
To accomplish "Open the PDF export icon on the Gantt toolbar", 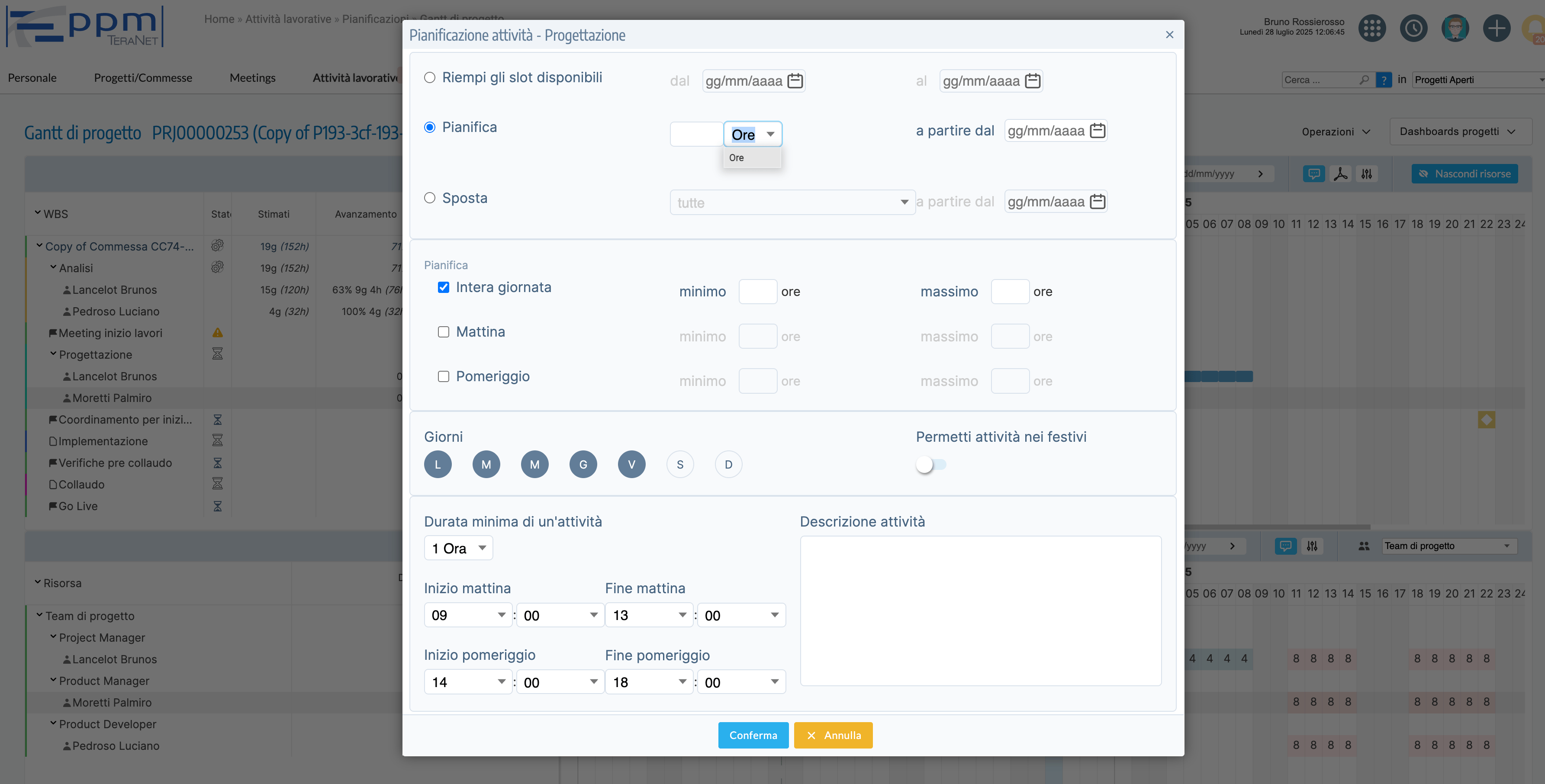I will point(1340,174).
